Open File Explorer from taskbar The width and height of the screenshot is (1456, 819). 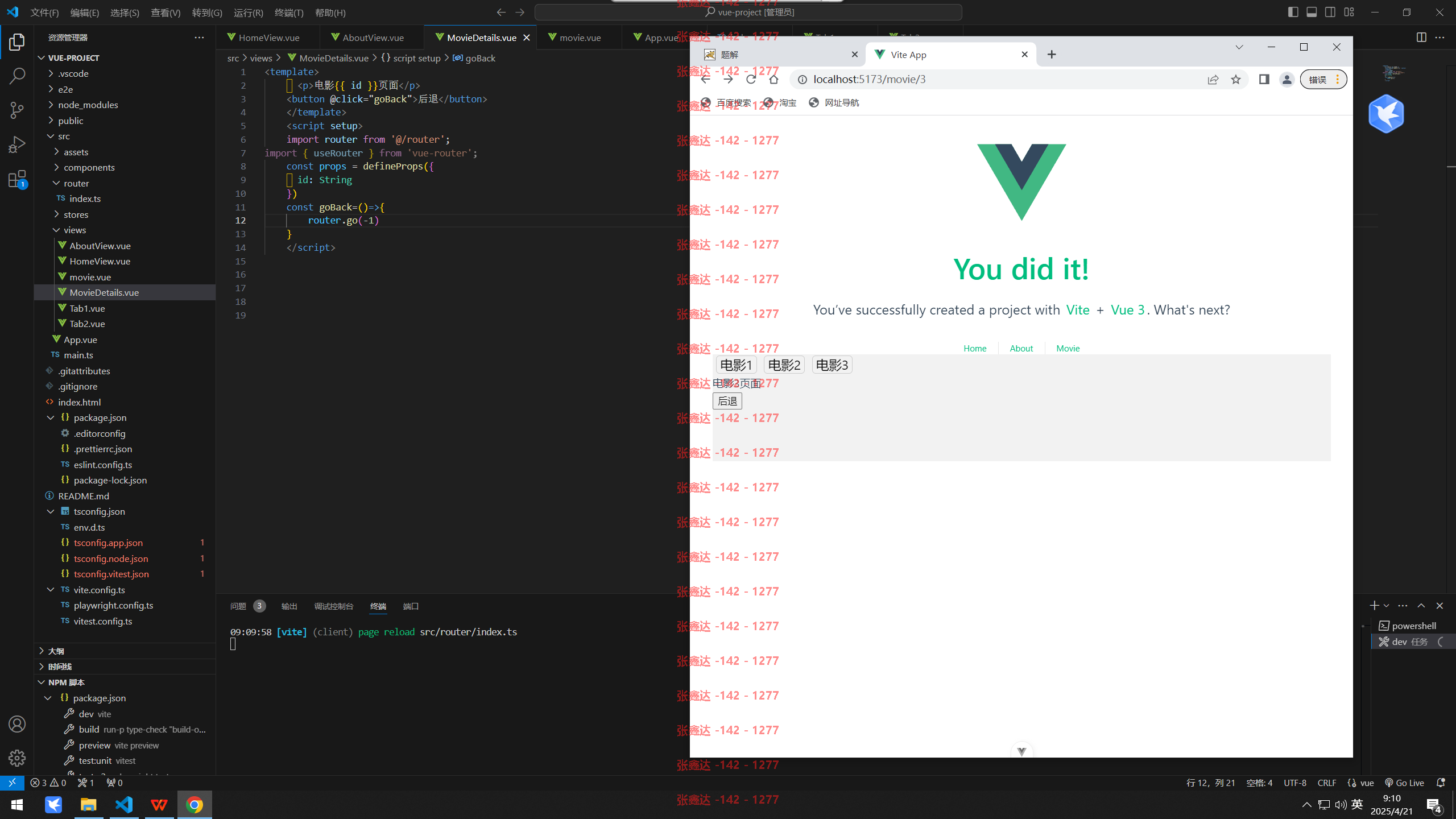click(x=89, y=805)
